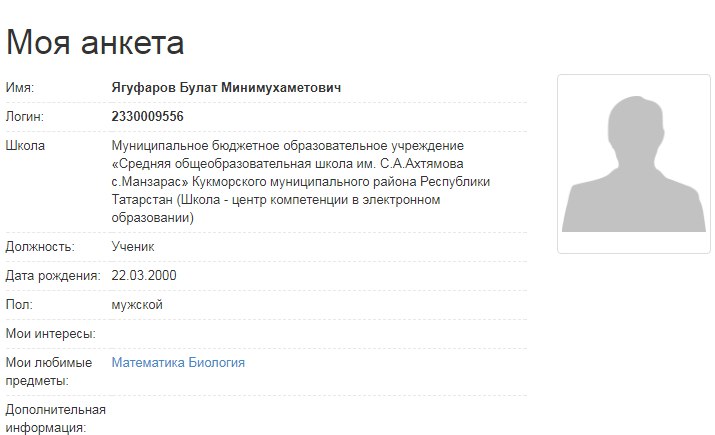Click the Дата рождения label
The height and width of the screenshot is (435, 715).
tap(53, 276)
